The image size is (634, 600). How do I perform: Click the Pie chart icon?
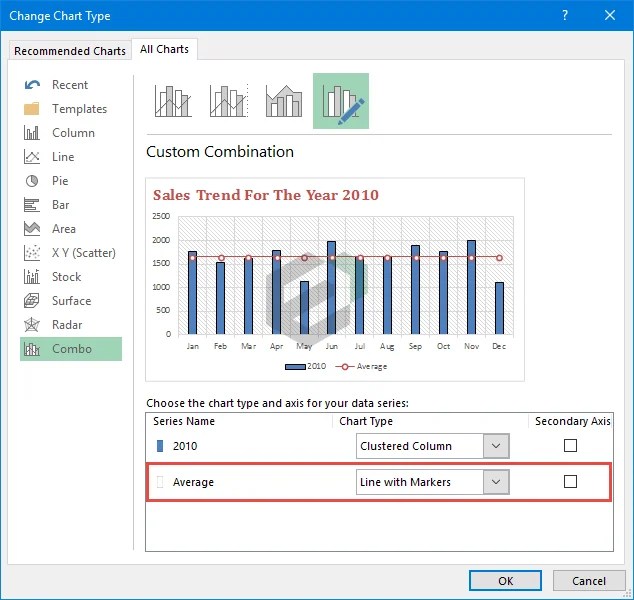click(x=32, y=181)
